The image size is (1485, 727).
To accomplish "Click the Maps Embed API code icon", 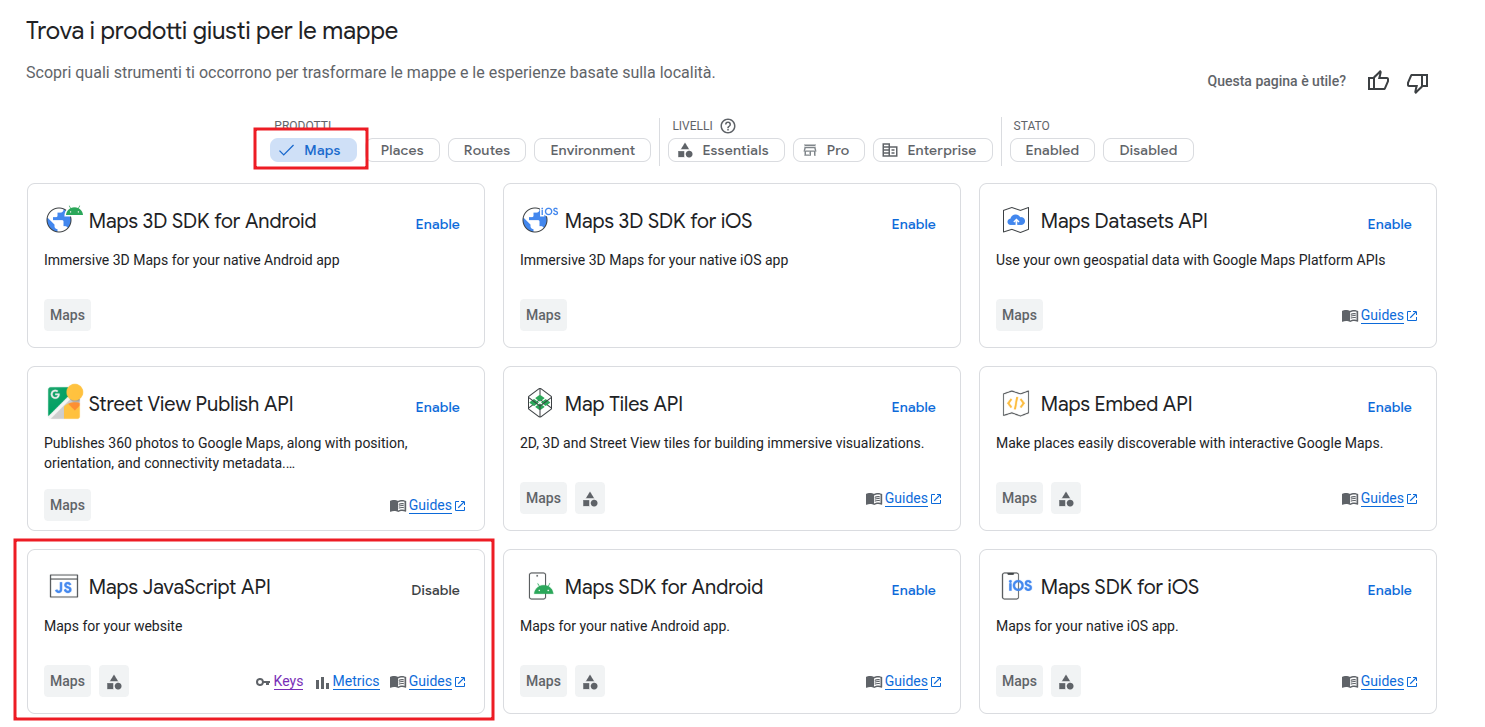I will 1016,404.
